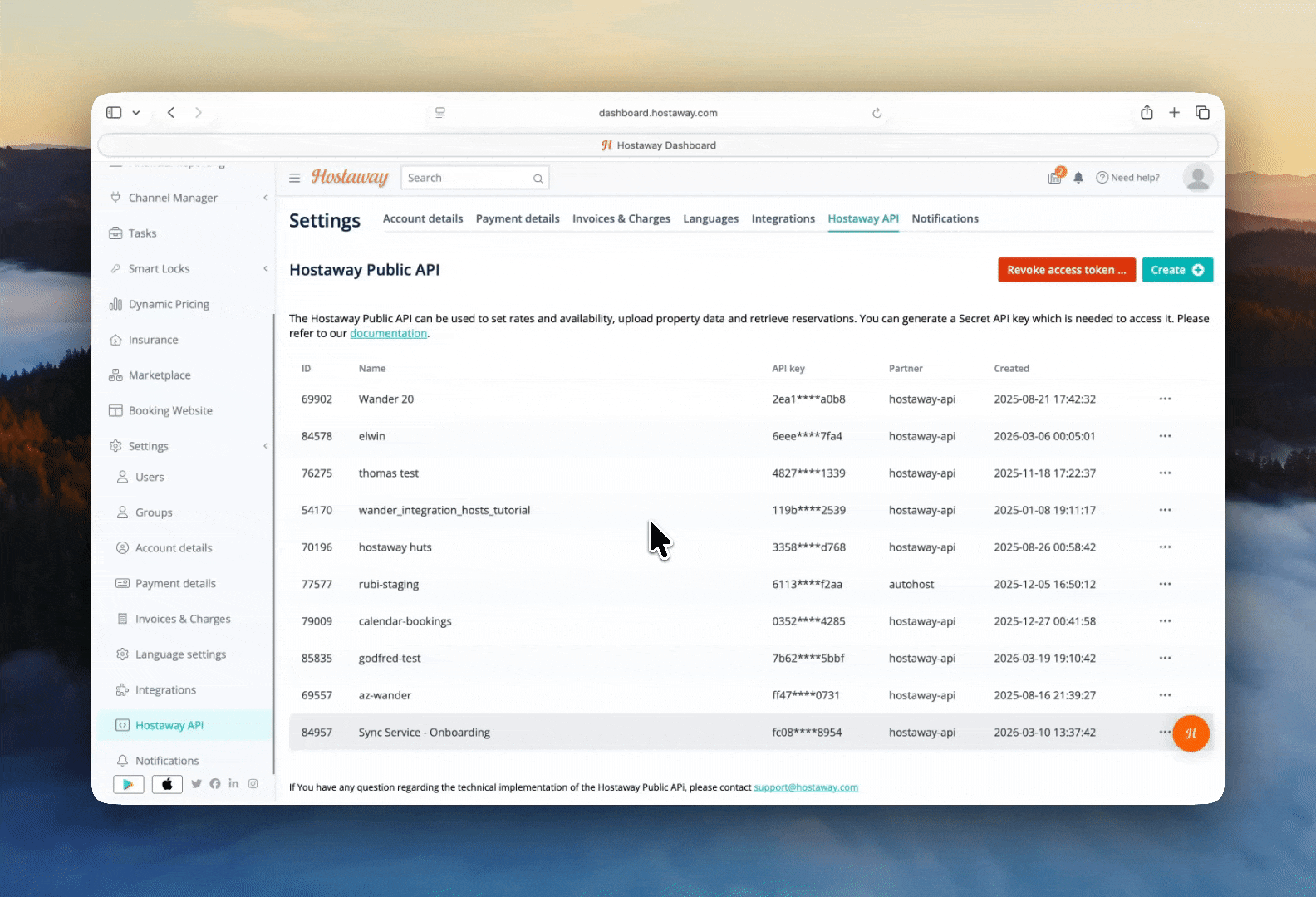Email support@hostaway.com via the link
The width and height of the screenshot is (1316, 897).
pyautogui.click(x=806, y=787)
